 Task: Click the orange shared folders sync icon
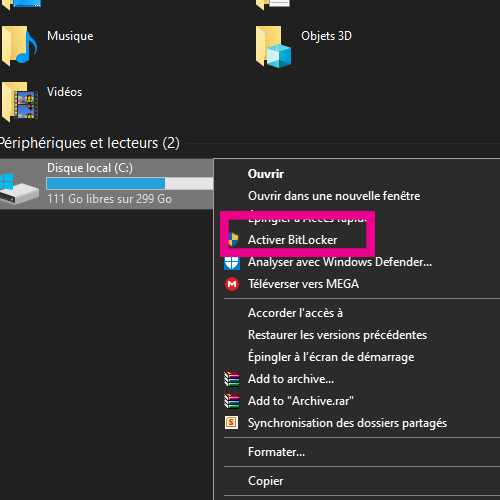[x=232, y=423]
